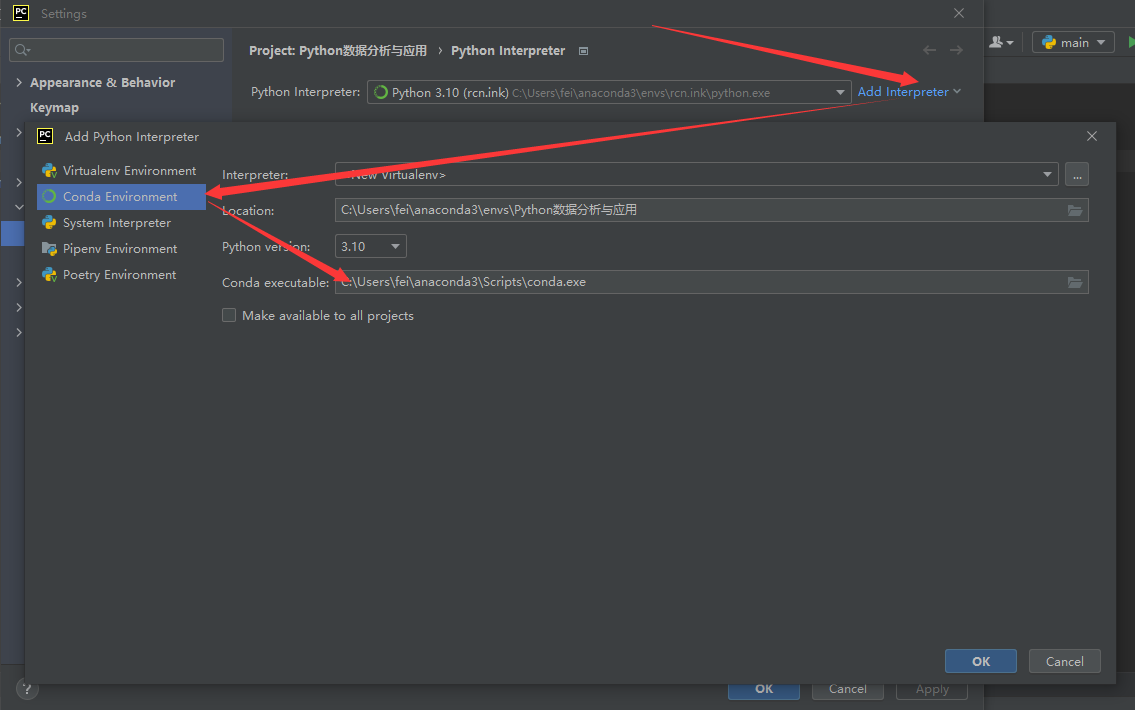The height and width of the screenshot is (710, 1135).
Task: Choose Pipenv Environment option
Action: coord(121,249)
